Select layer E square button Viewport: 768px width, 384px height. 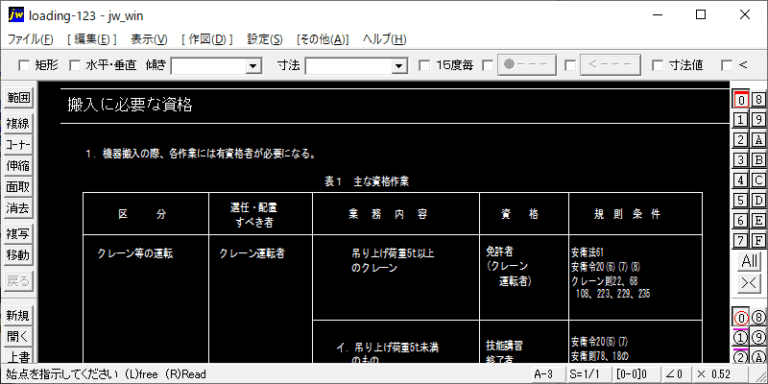[759, 220]
